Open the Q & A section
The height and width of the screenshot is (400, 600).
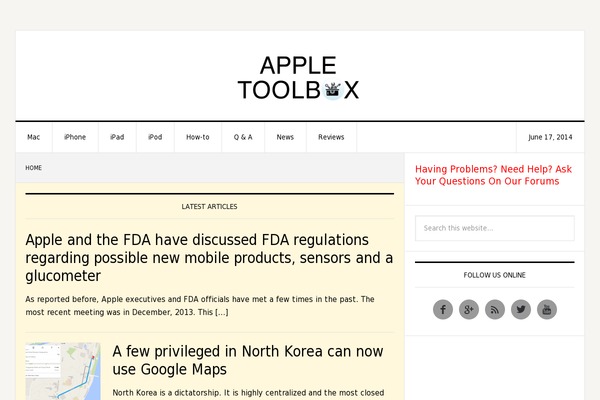[243, 137]
